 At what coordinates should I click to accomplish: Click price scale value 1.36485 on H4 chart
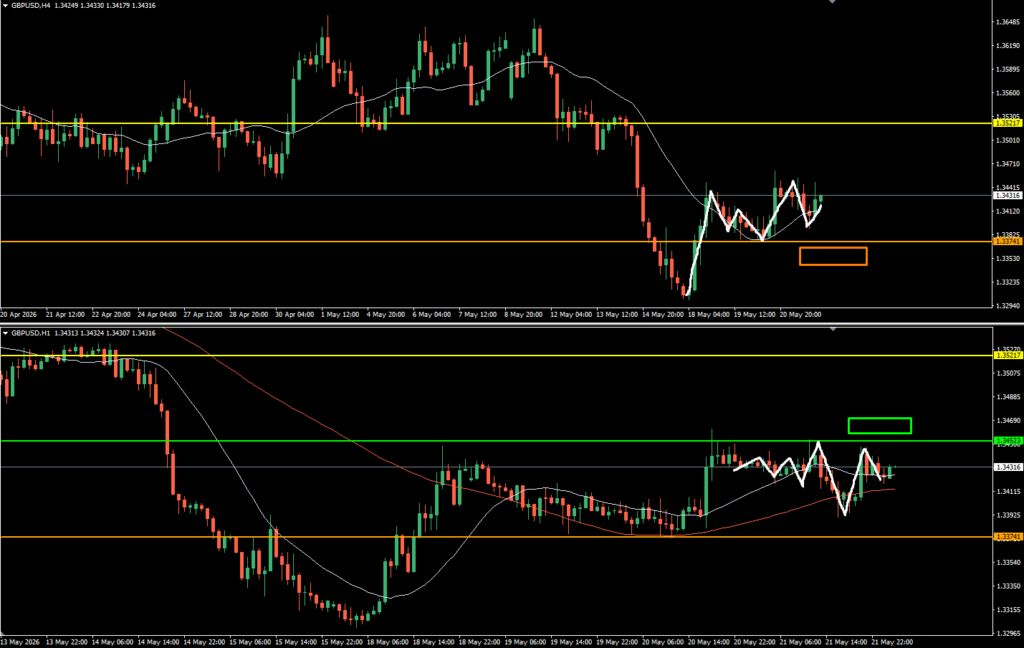[x=1007, y=22]
